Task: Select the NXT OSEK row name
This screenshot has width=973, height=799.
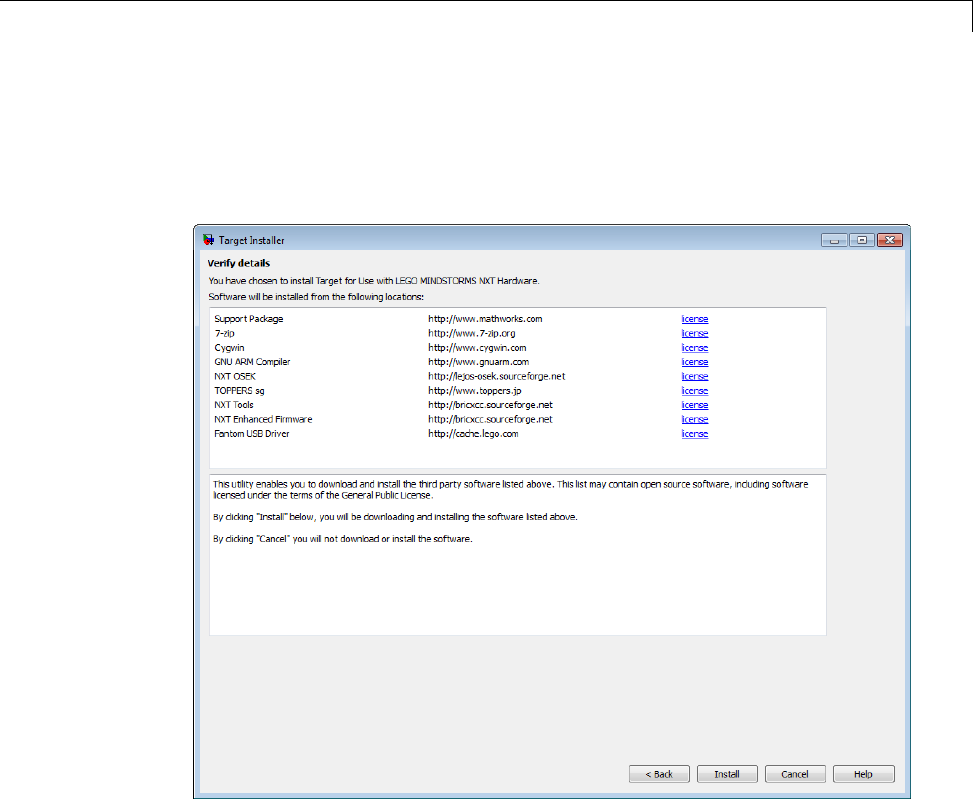Action: 235,377
